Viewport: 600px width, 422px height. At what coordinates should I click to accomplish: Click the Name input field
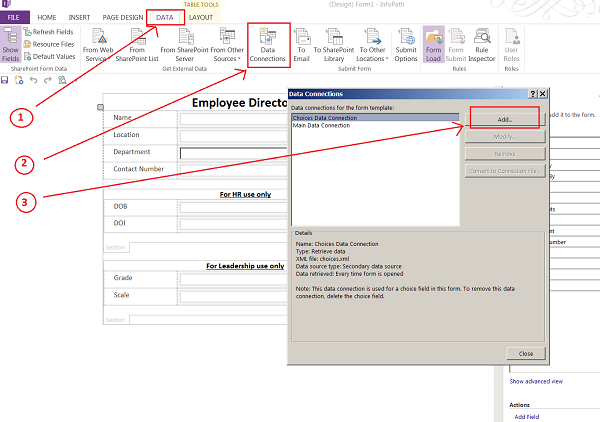coord(234,119)
